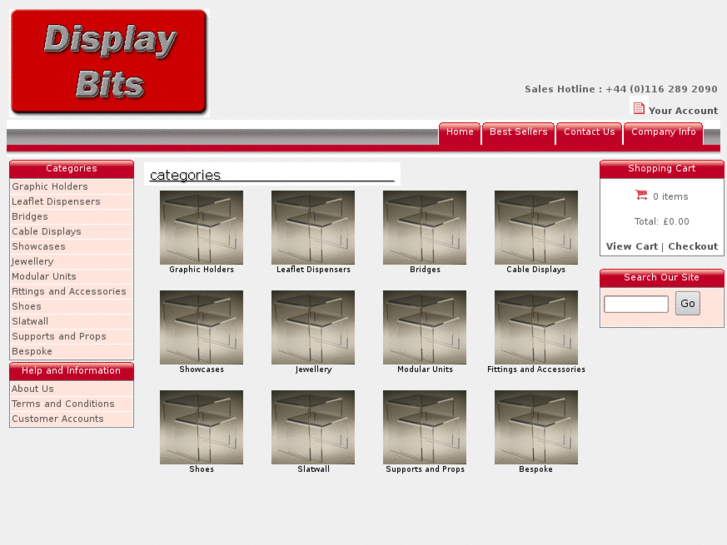Click the Categories sidebar header
The width and height of the screenshot is (727, 545).
[x=71, y=169]
